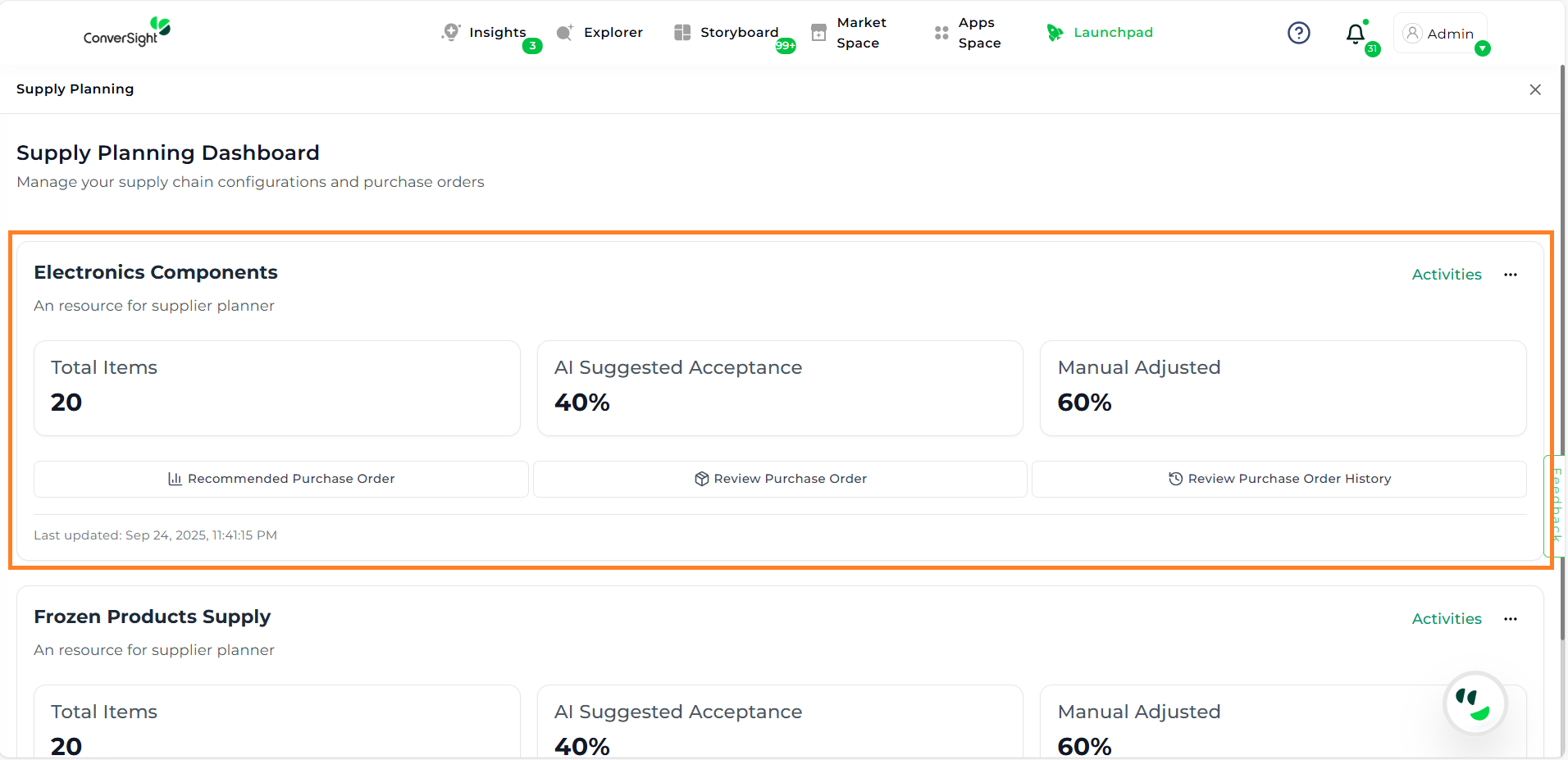This screenshot has height=760, width=1568.
Task: Open Electronics Components more options menu
Action: click(x=1510, y=275)
